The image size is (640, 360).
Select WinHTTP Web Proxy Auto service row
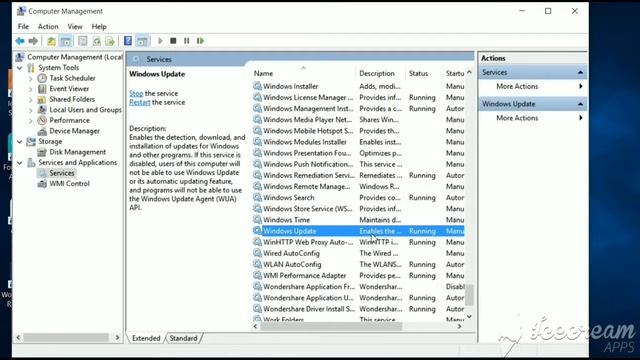tap(358, 242)
